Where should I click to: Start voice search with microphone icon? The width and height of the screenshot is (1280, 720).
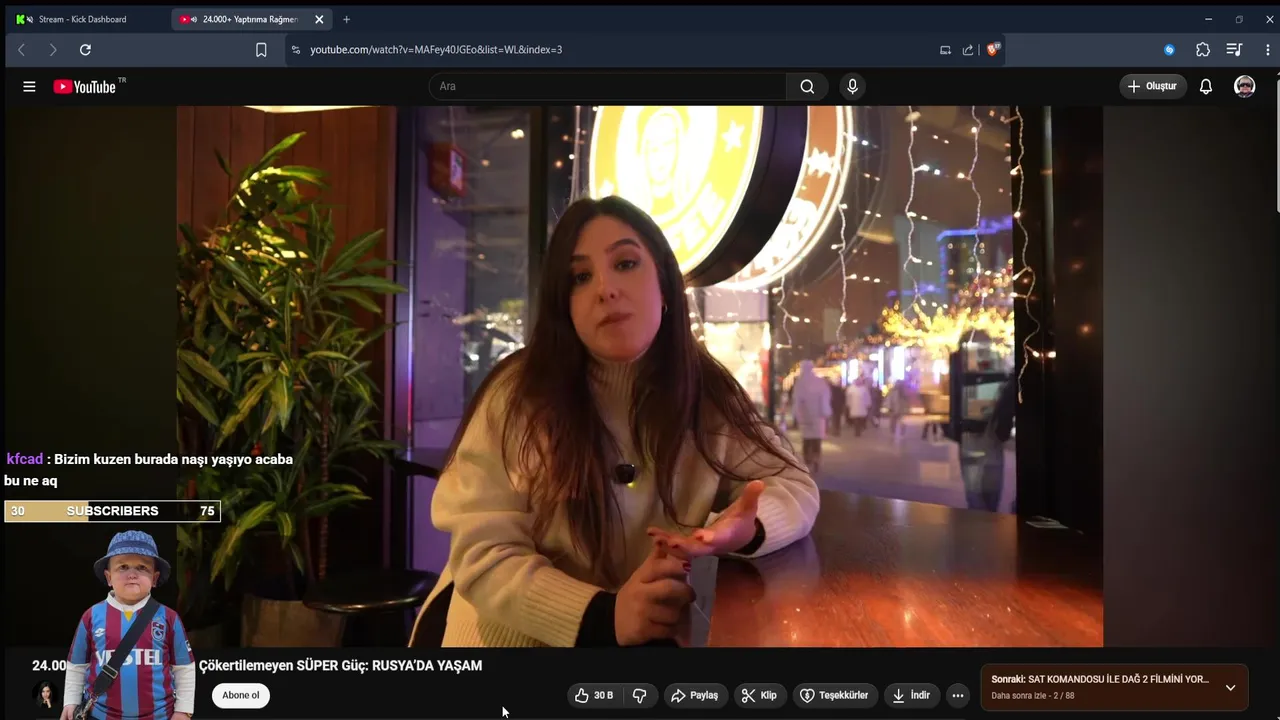point(852,86)
